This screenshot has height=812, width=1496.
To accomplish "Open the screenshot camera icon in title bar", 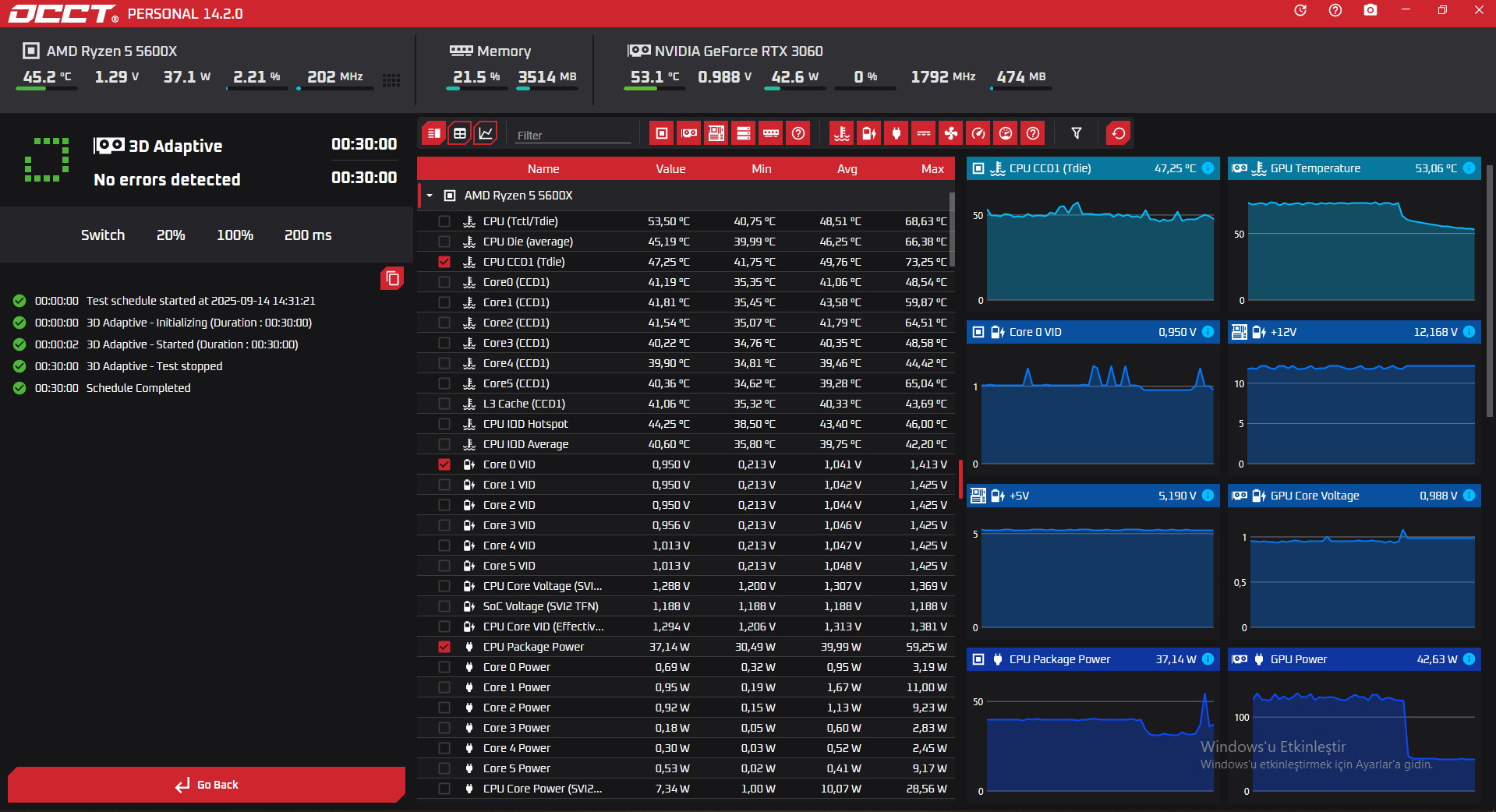I will point(1370,10).
